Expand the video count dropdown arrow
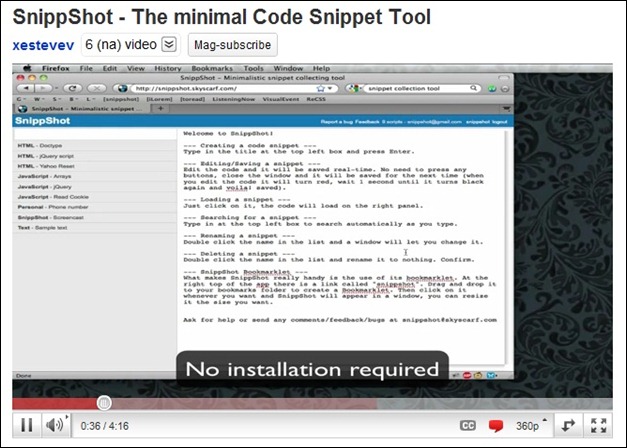Viewport: 627px width, 448px height. pyautogui.click(x=169, y=45)
